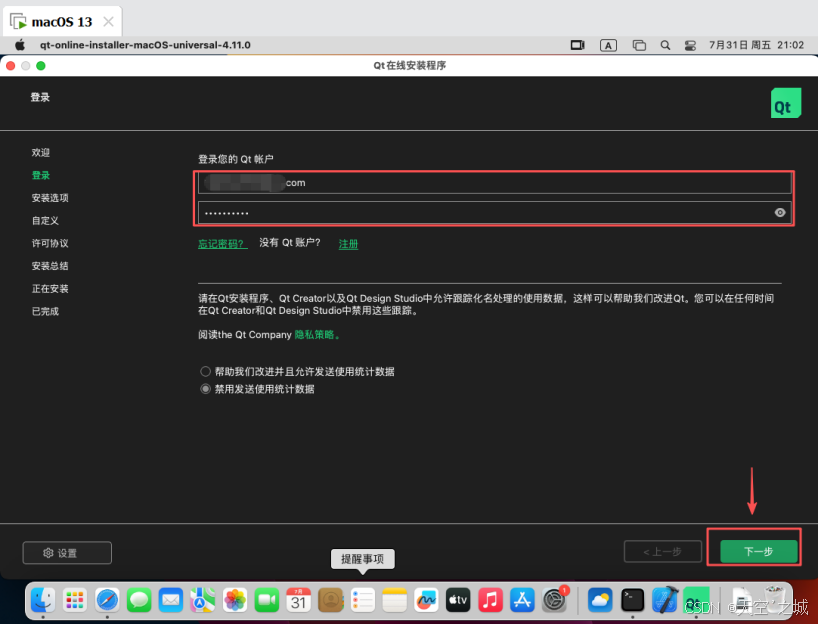Open Messages app in Dock

(x=139, y=600)
